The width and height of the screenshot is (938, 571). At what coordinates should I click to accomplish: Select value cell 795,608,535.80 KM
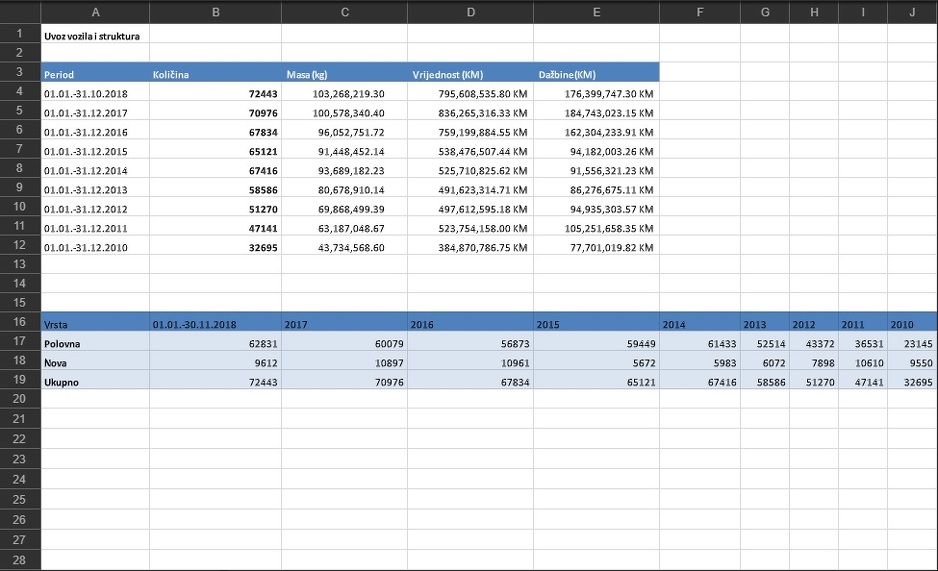[470, 93]
